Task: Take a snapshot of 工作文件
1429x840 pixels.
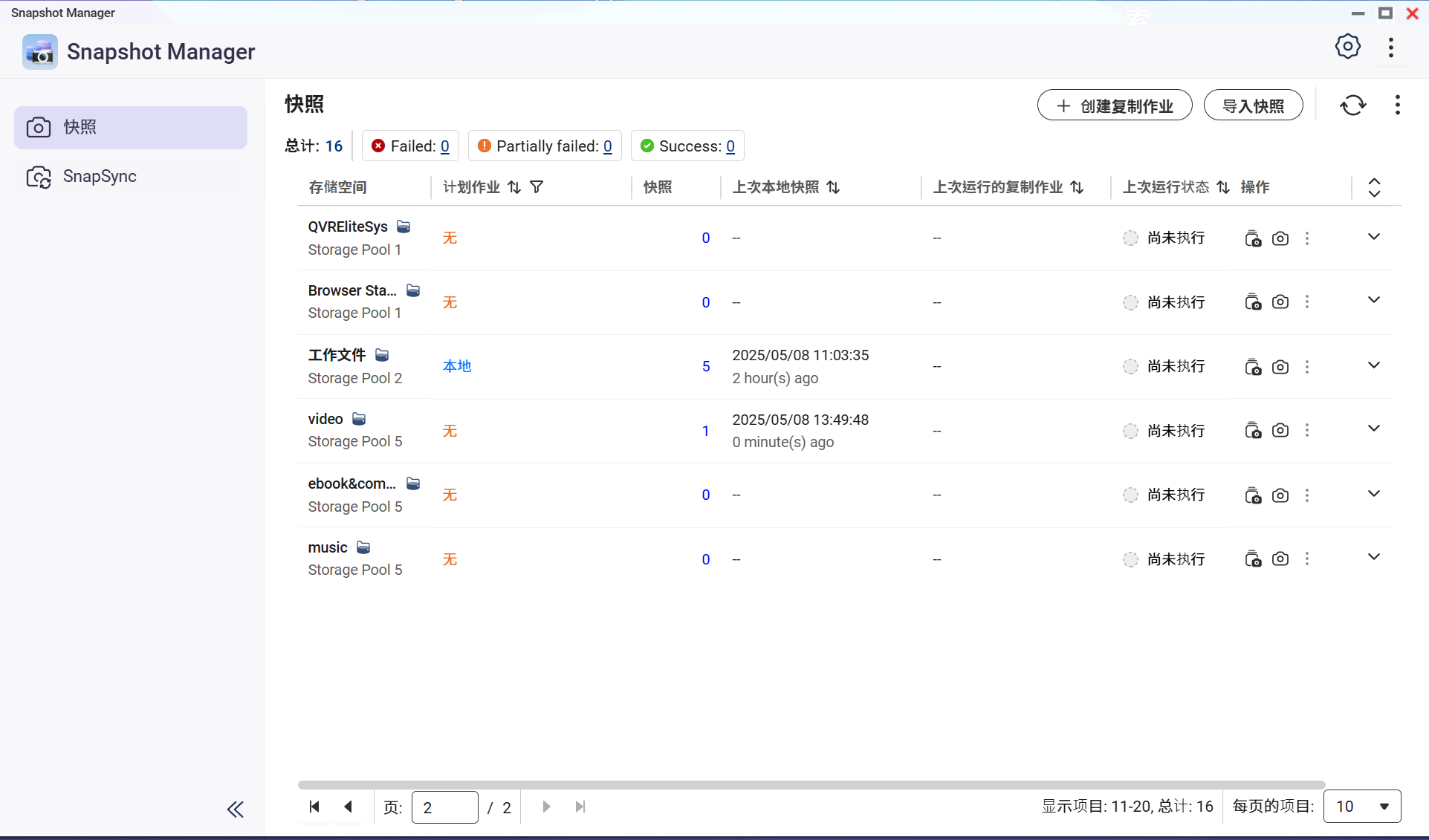Action: (1280, 367)
